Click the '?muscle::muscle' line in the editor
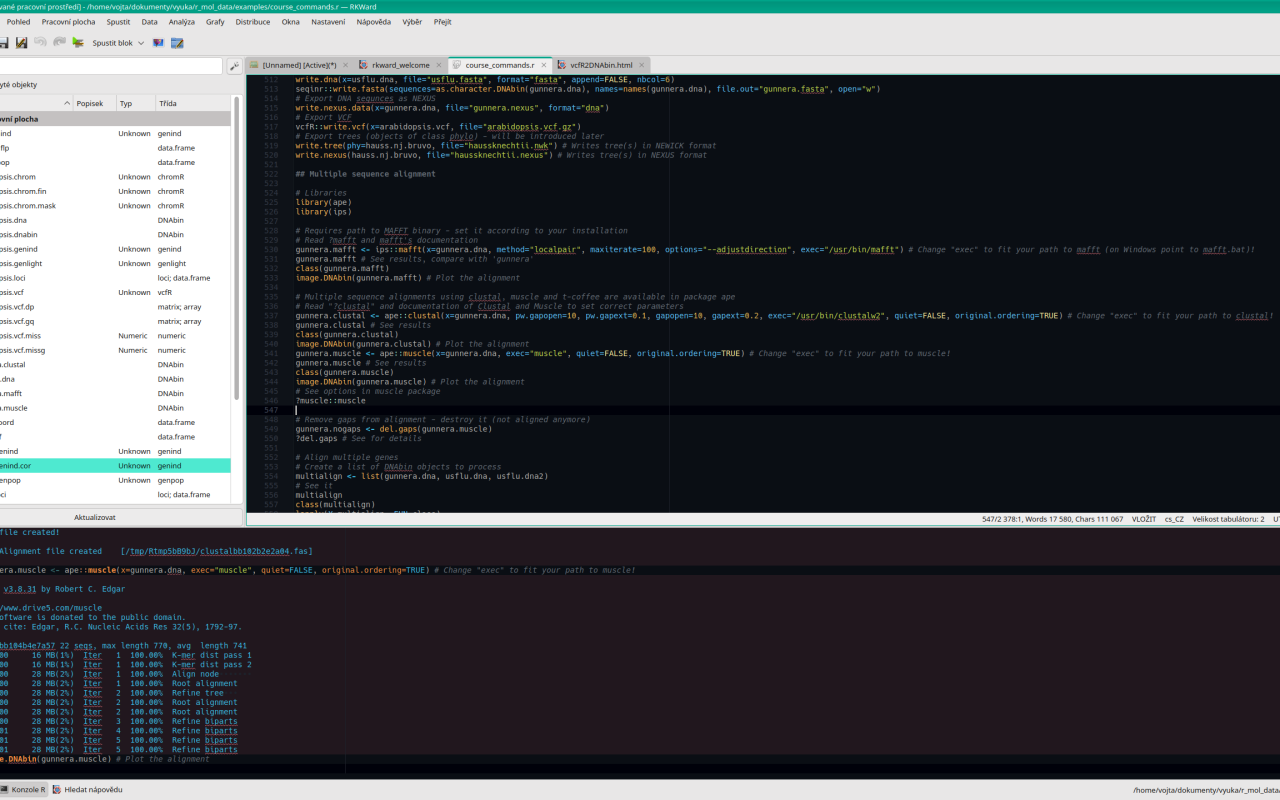This screenshot has width=1280, height=800. 330,401
